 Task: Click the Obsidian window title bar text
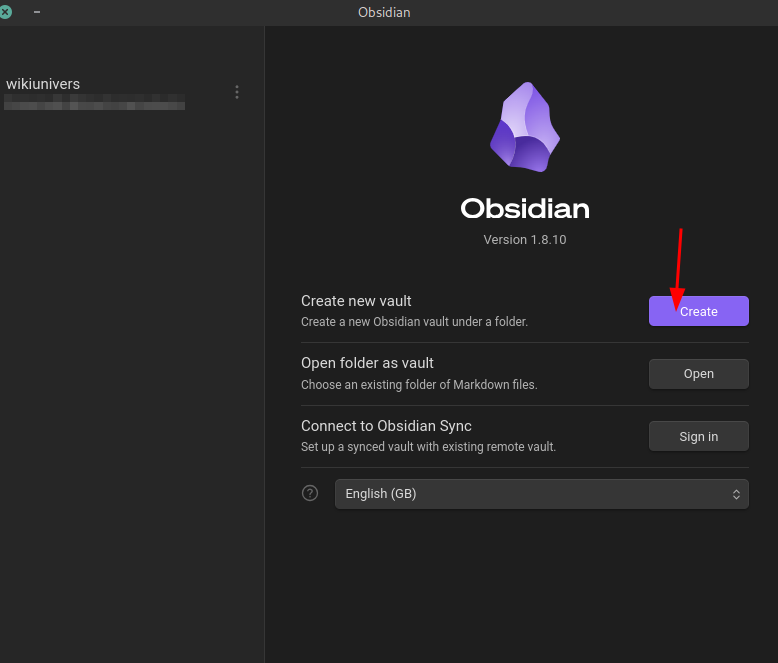pos(384,12)
